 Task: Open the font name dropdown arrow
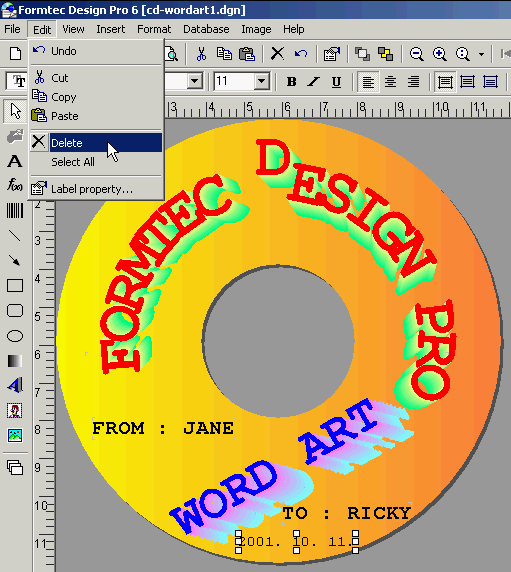point(195,81)
